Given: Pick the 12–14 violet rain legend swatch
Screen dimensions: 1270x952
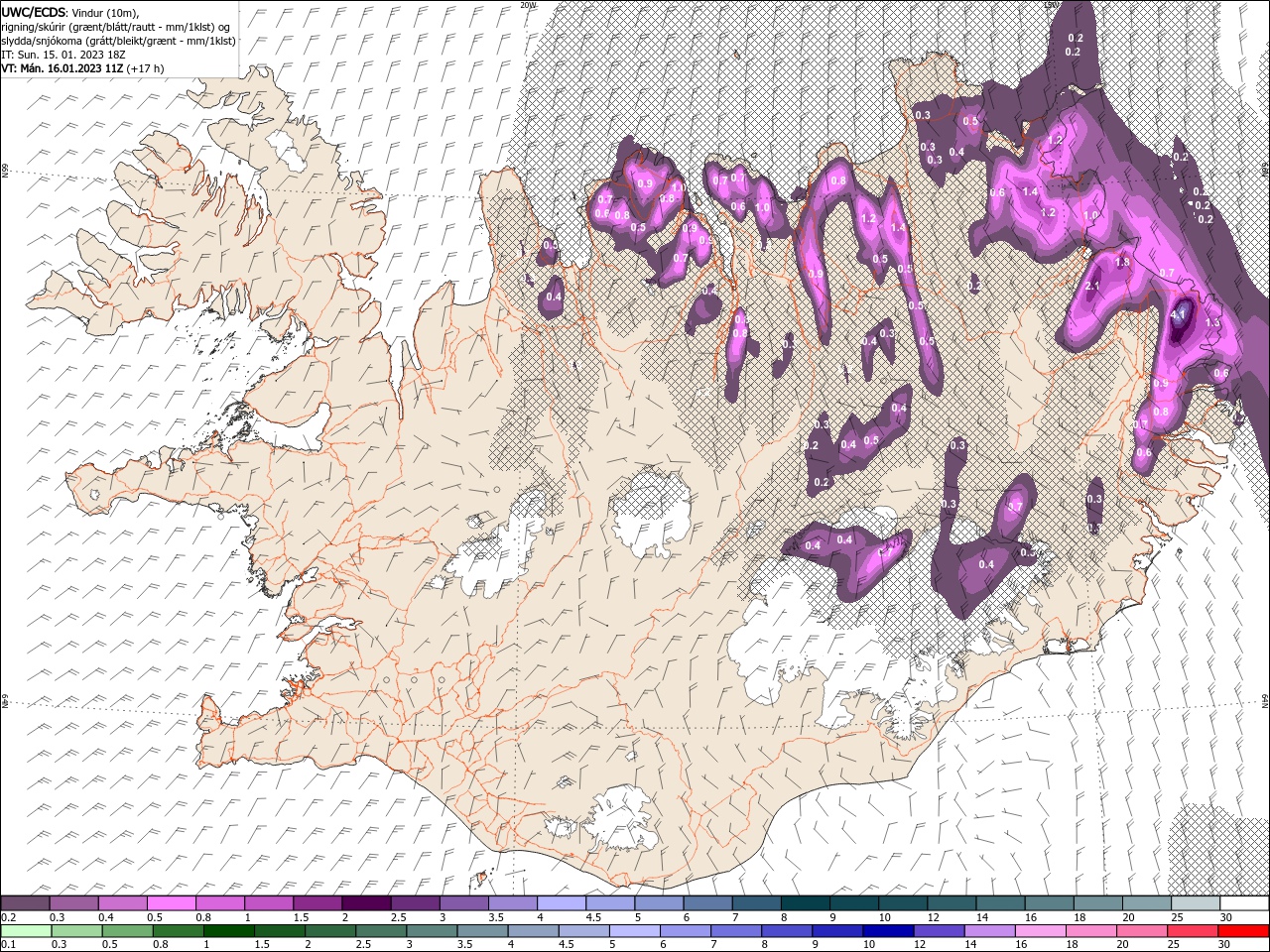Looking at the screenshot, I should tap(939, 930).
